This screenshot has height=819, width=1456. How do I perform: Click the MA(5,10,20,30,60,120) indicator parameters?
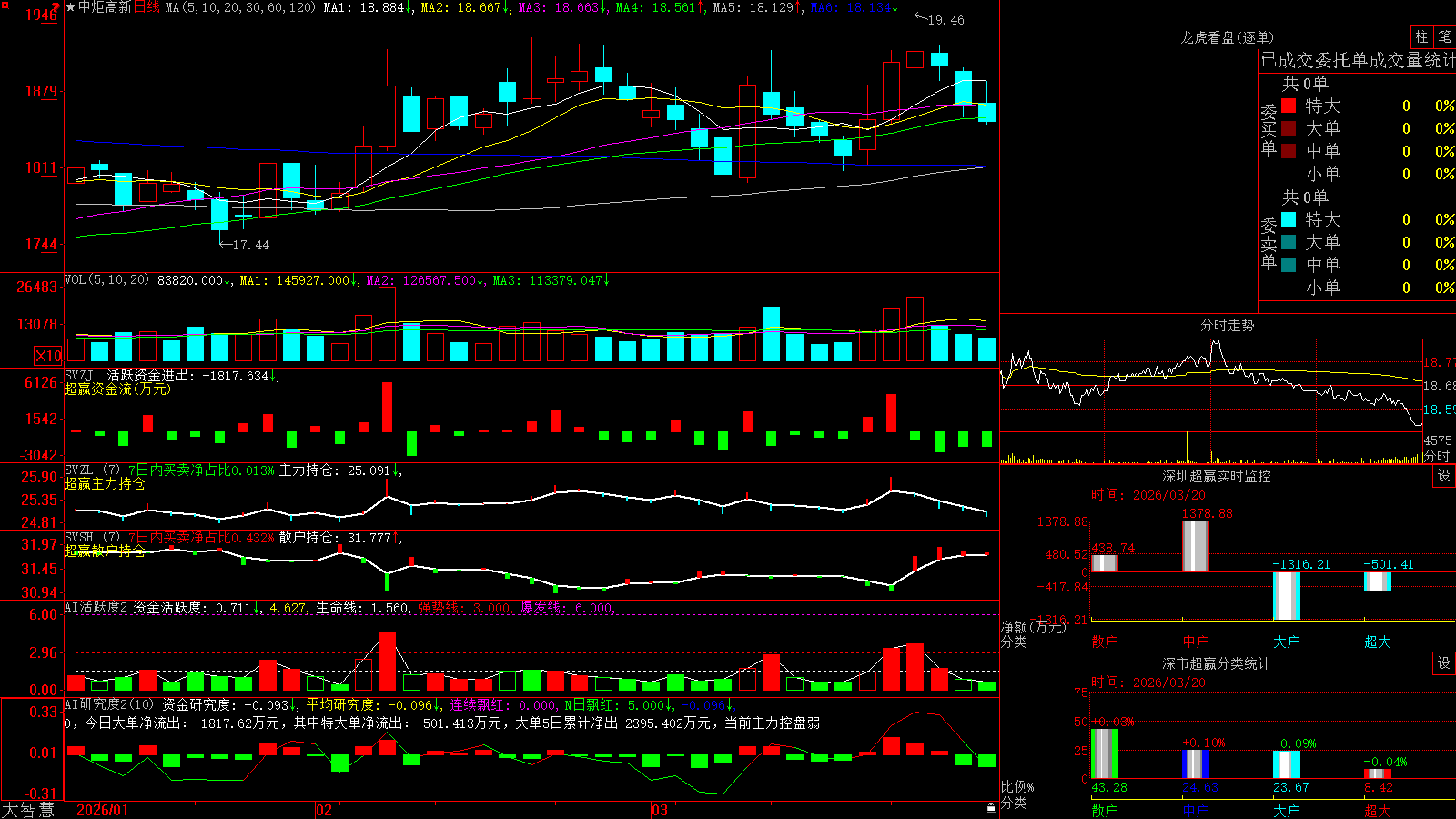[x=241, y=7]
